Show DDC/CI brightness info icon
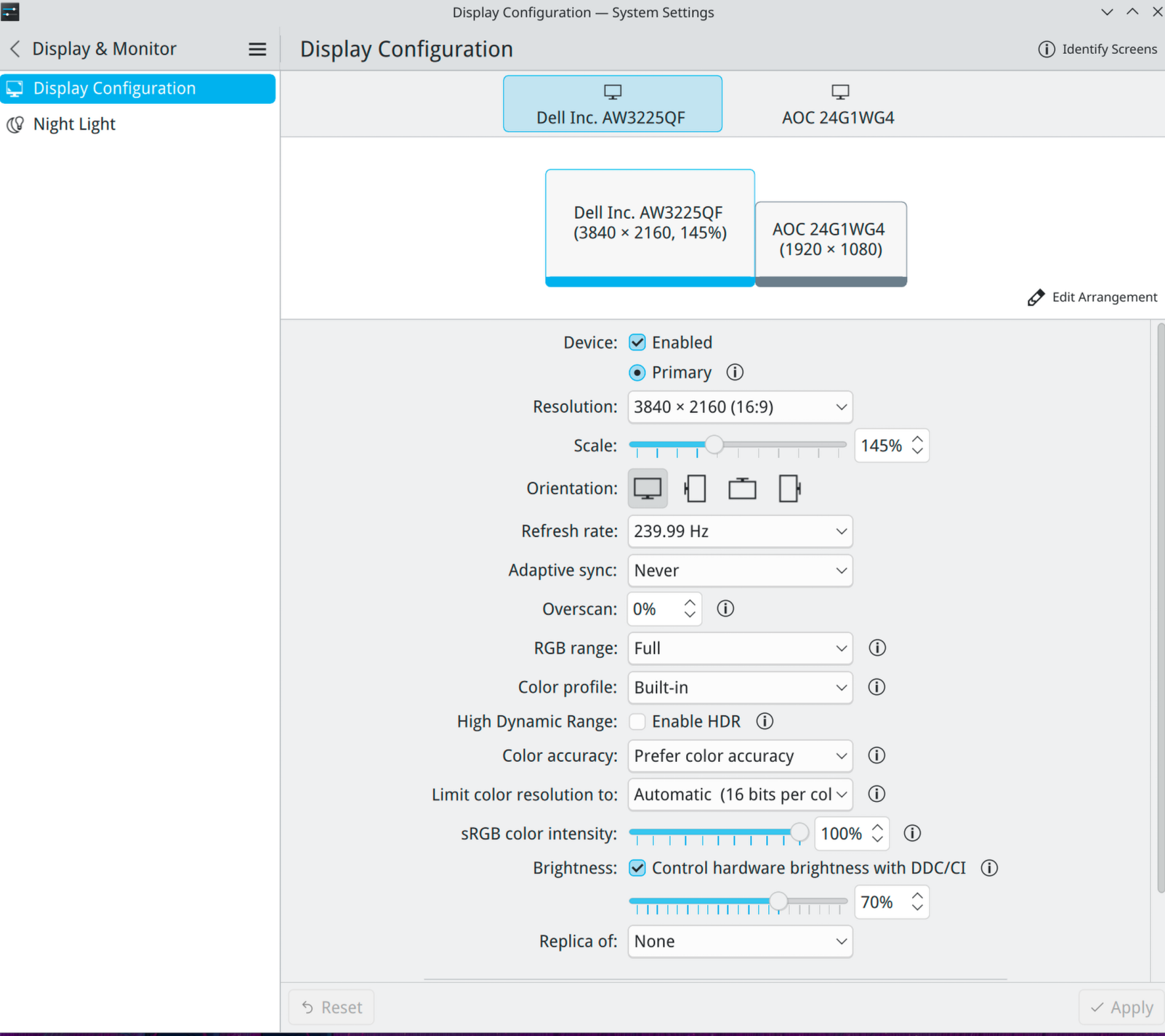The height and width of the screenshot is (1036, 1165). (x=989, y=867)
